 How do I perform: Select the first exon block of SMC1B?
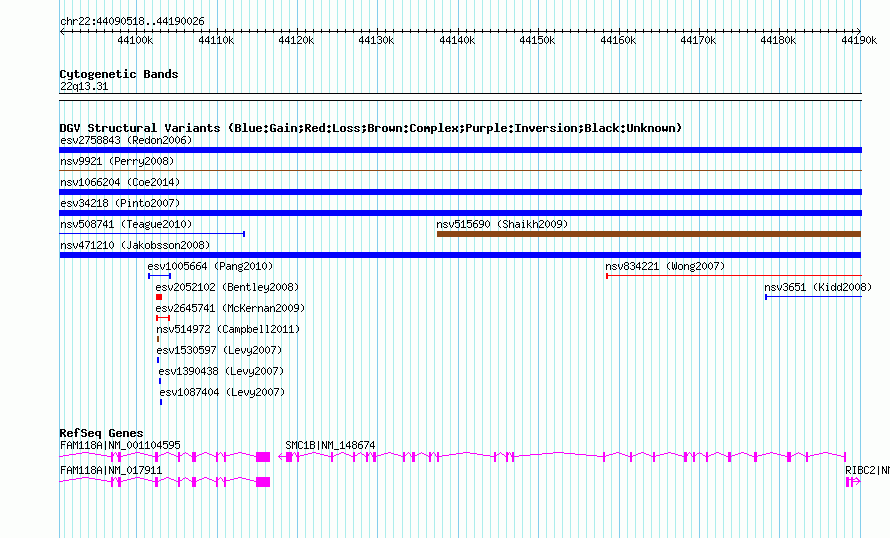289,457
